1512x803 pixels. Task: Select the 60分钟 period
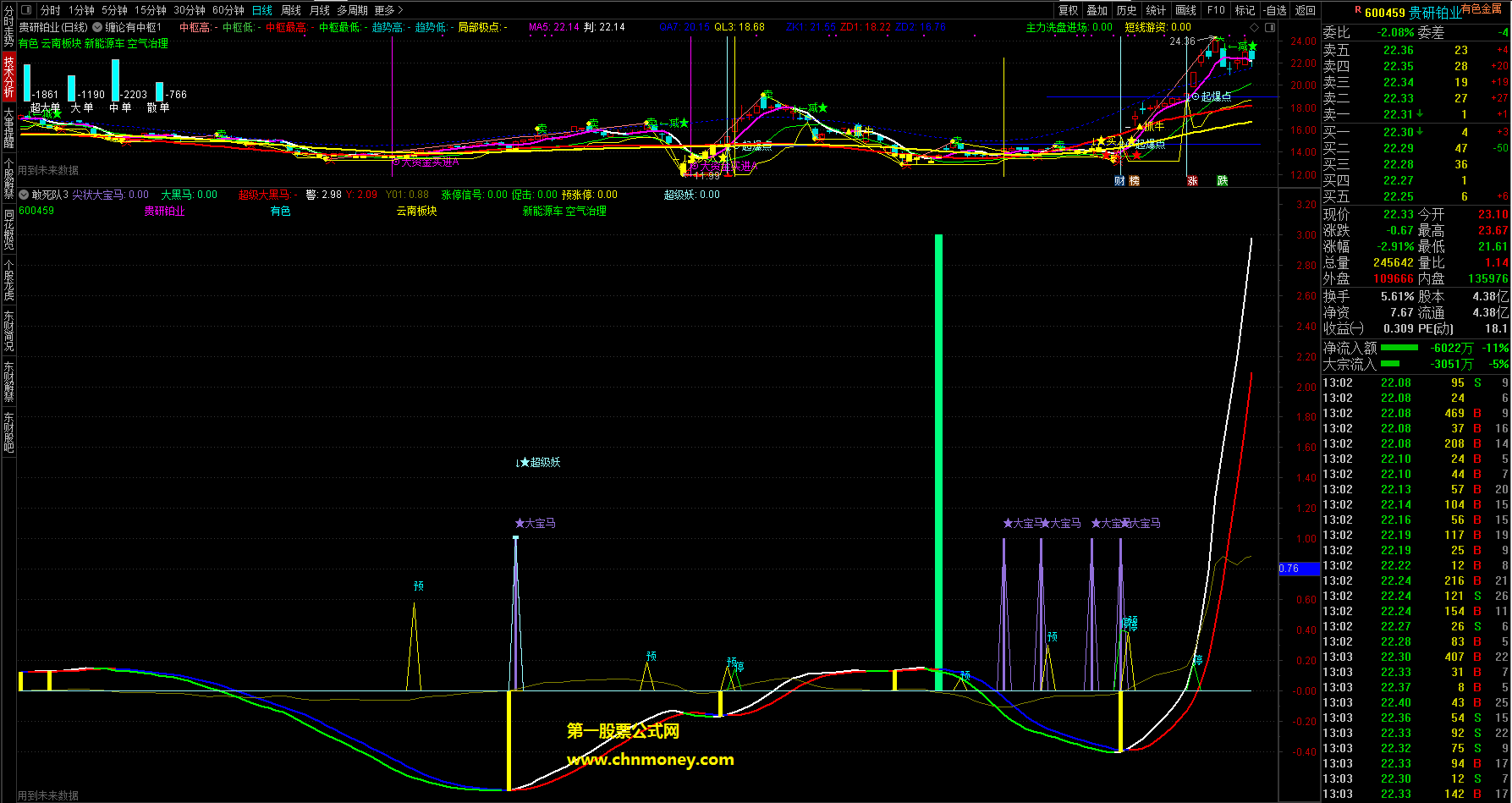pyautogui.click(x=228, y=10)
